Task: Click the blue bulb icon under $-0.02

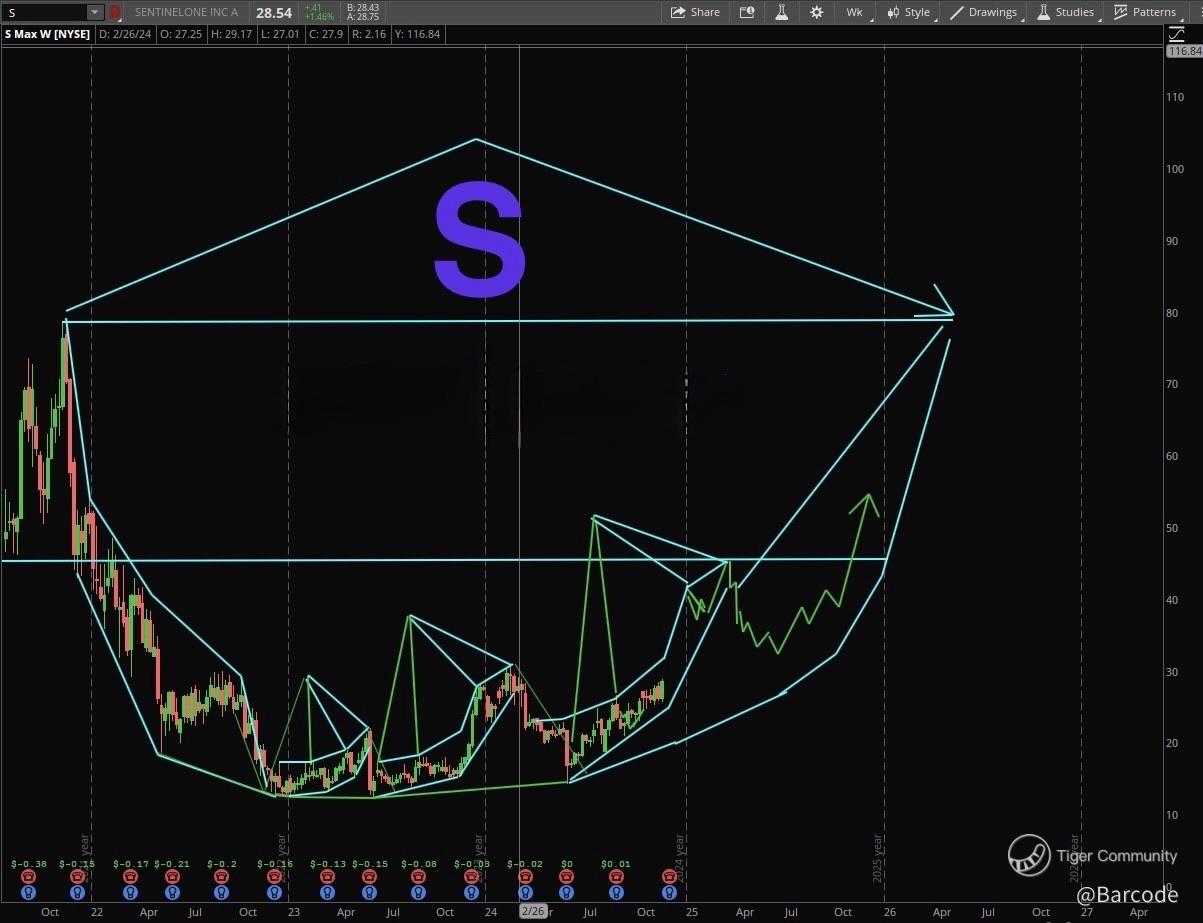Action: (x=523, y=891)
